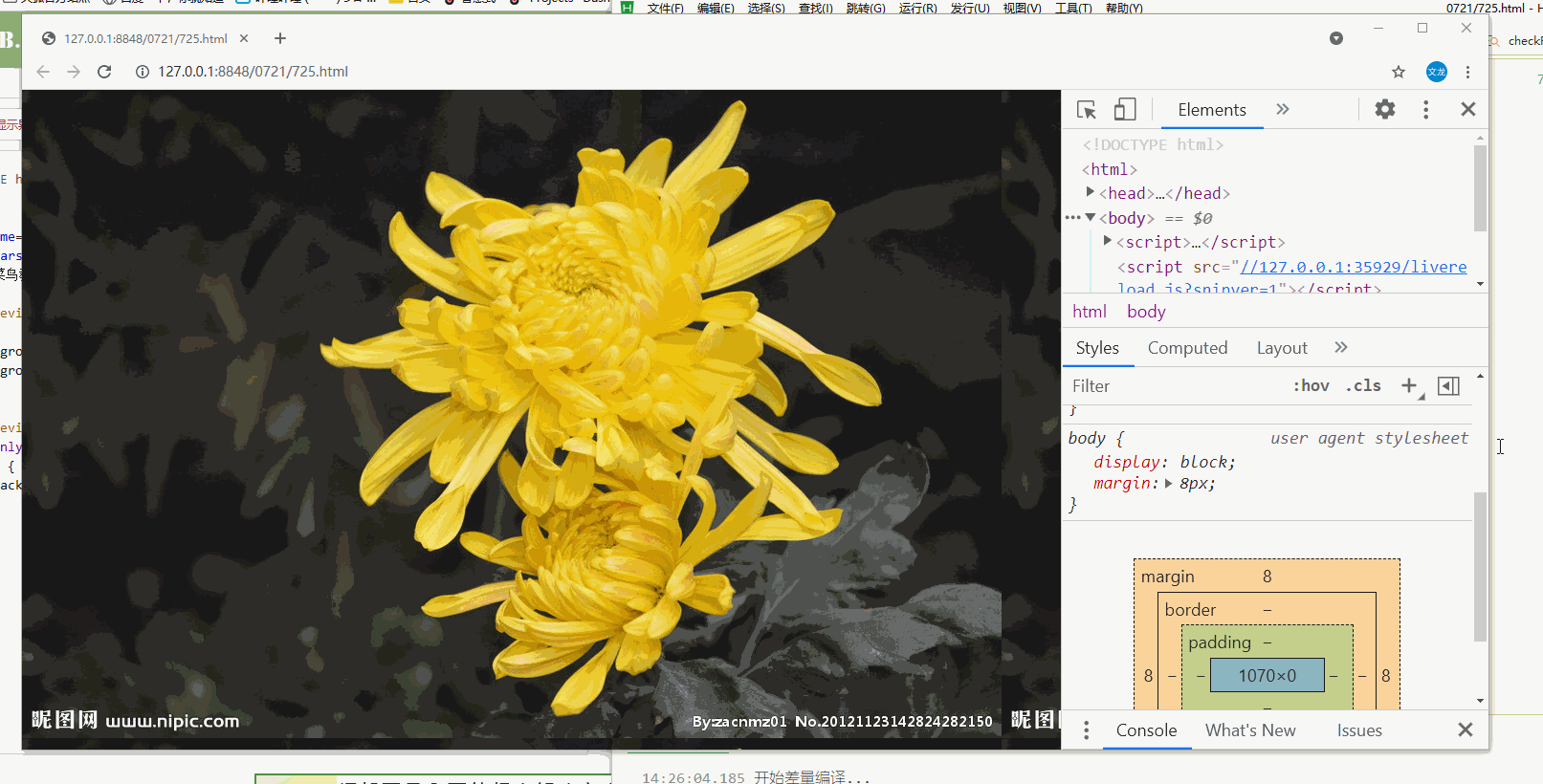Open the 帮助(Y) menu in HBuilder window

click(x=1124, y=9)
